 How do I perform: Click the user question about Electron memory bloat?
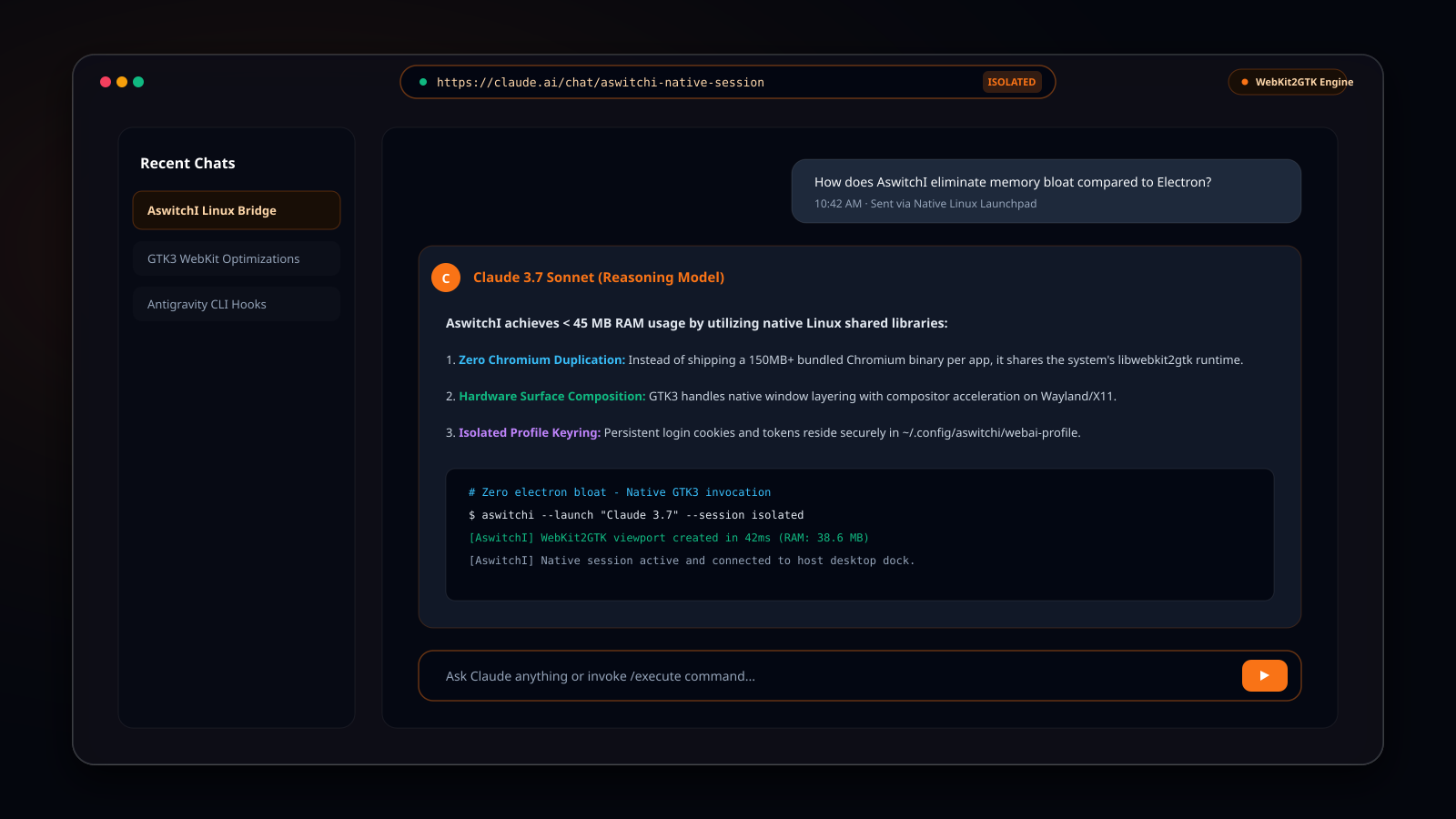coord(1013,182)
